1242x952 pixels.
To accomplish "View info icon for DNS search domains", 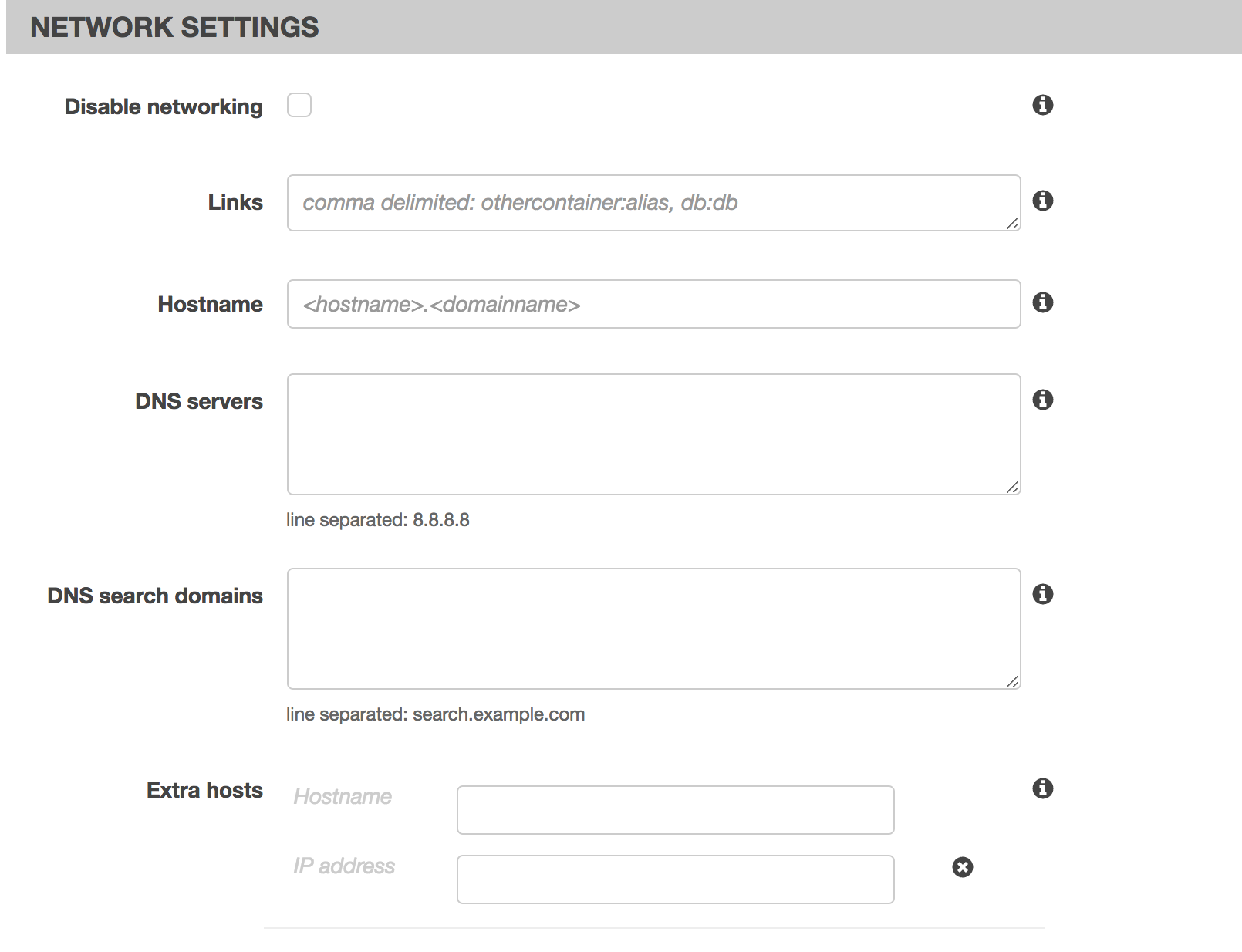I will click(x=1043, y=594).
